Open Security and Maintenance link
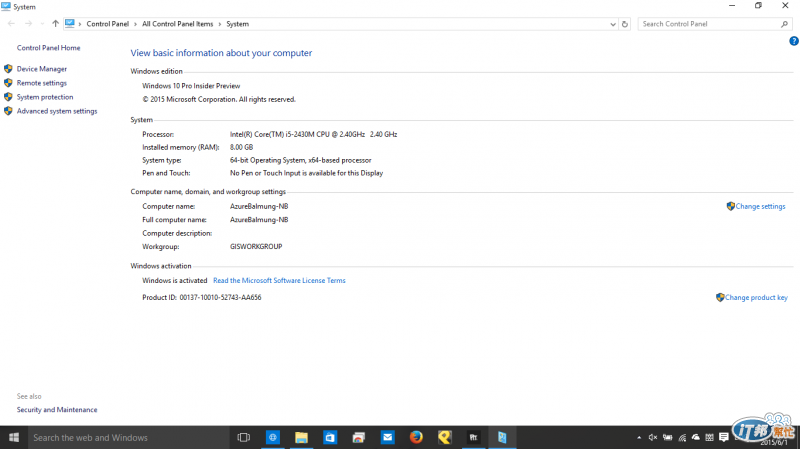800x449 pixels. pos(57,410)
